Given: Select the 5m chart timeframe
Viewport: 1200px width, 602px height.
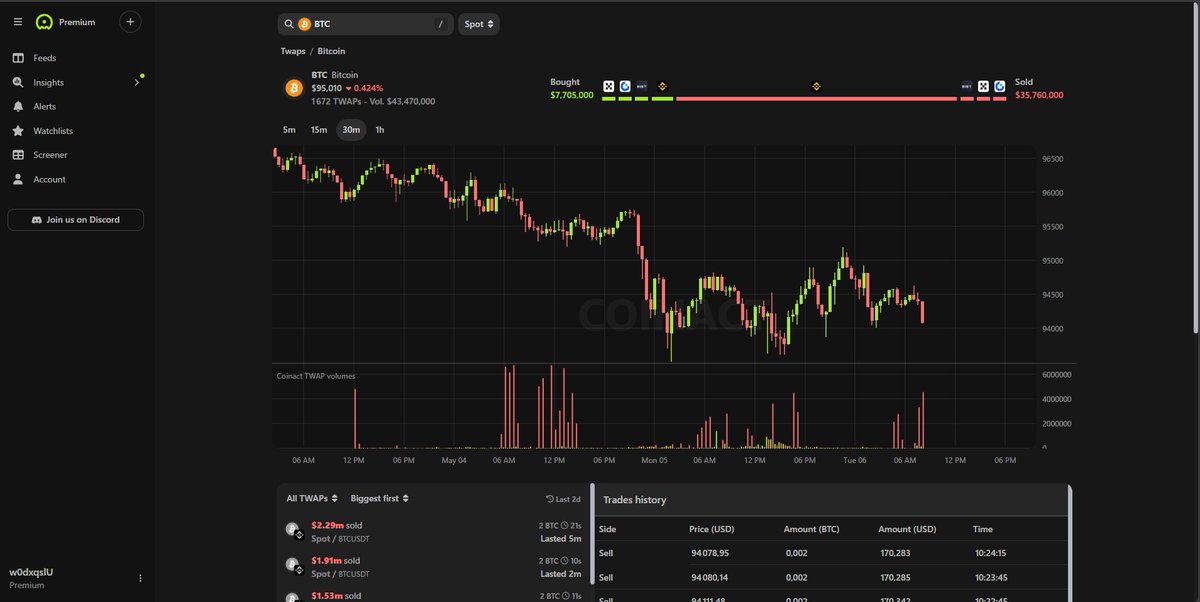Looking at the screenshot, I should click(289, 130).
